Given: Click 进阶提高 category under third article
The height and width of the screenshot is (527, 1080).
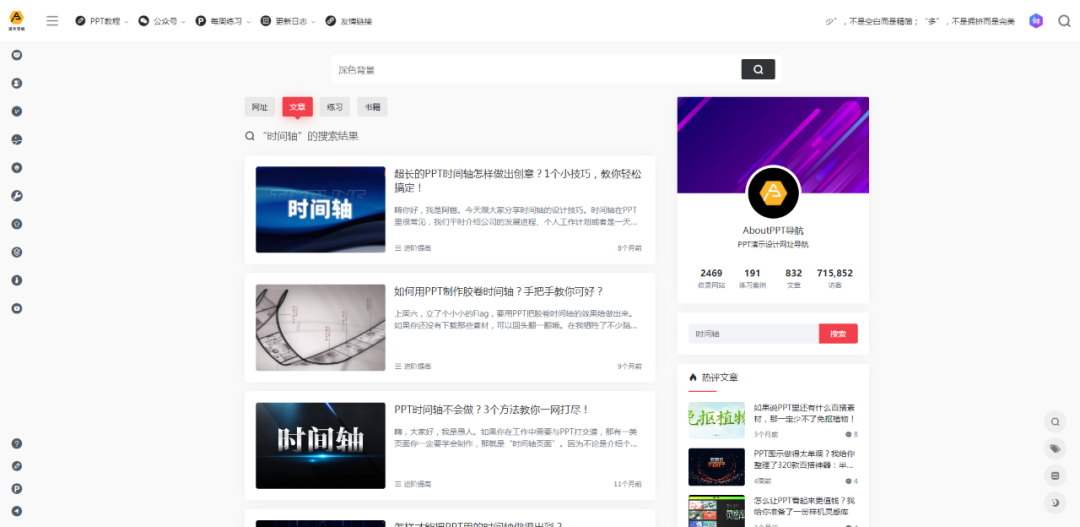Looking at the screenshot, I should click(x=413, y=484).
